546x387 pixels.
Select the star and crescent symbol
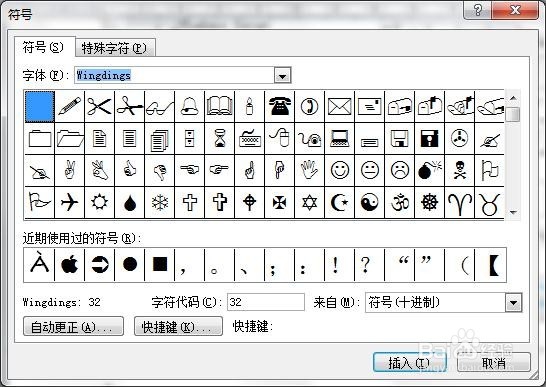[339, 202]
